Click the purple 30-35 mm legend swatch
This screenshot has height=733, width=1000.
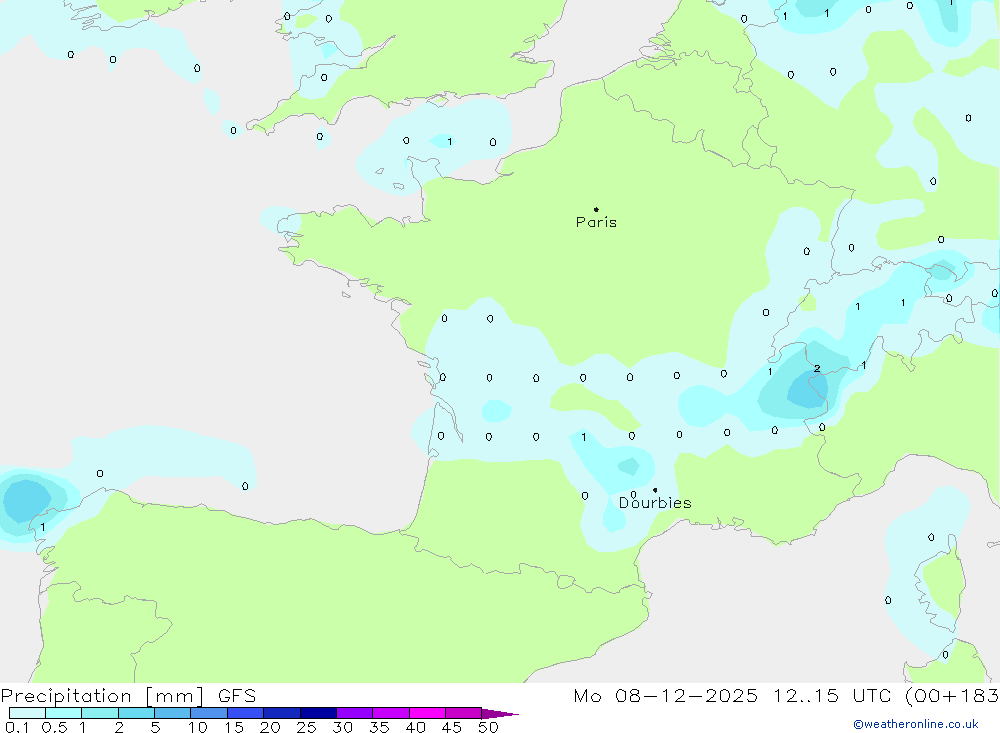[355, 713]
